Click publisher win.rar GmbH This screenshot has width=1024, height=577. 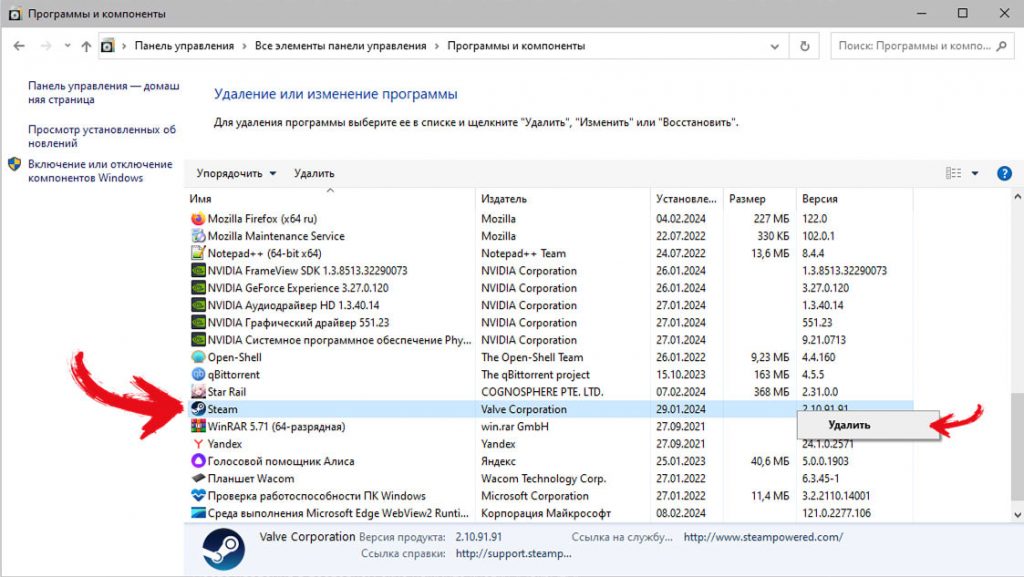pyautogui.click(x=515, y=426)
